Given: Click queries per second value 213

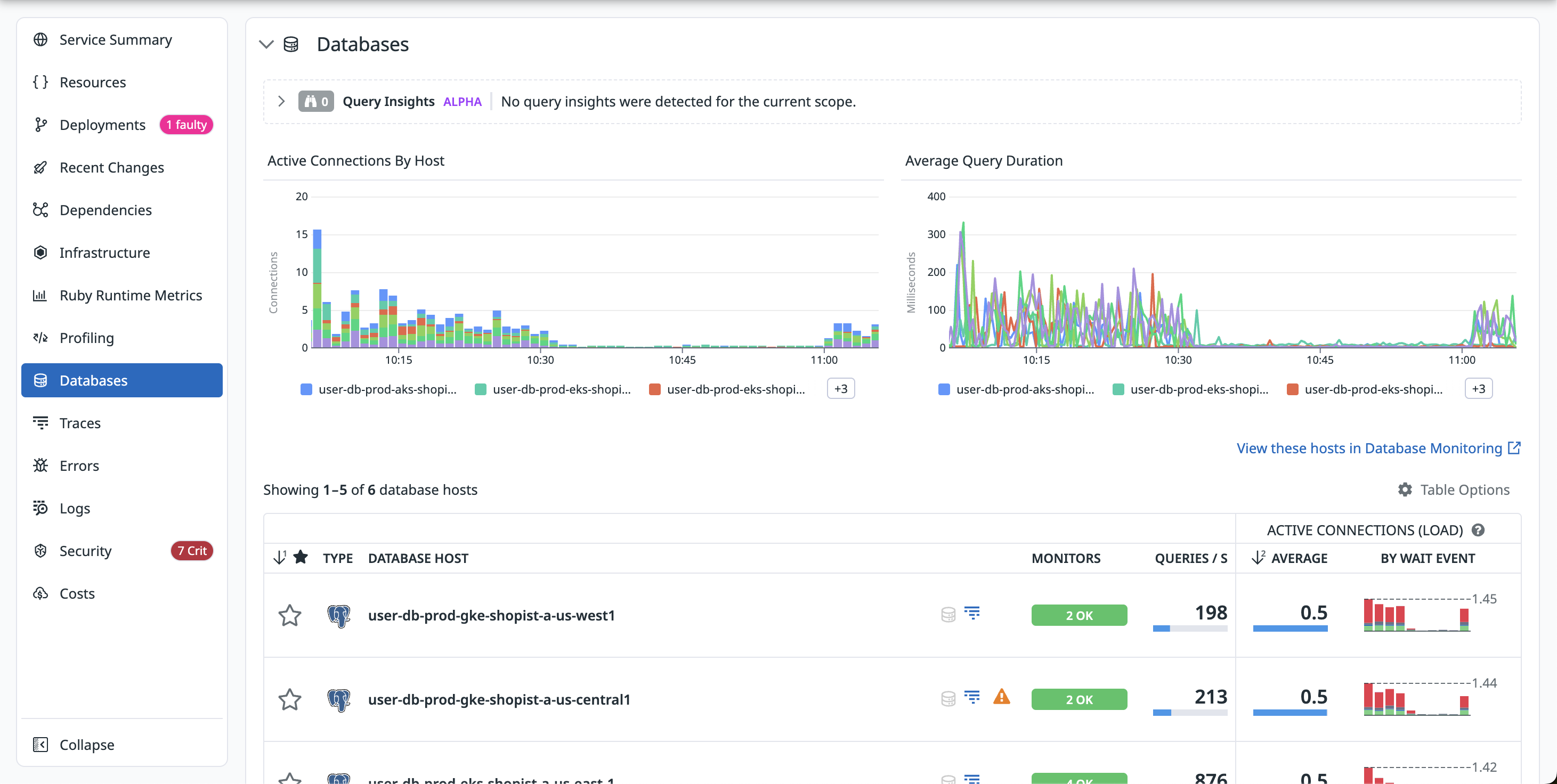Looking at the screenshot, I should pyautogui.click(x=1211, y=697).
